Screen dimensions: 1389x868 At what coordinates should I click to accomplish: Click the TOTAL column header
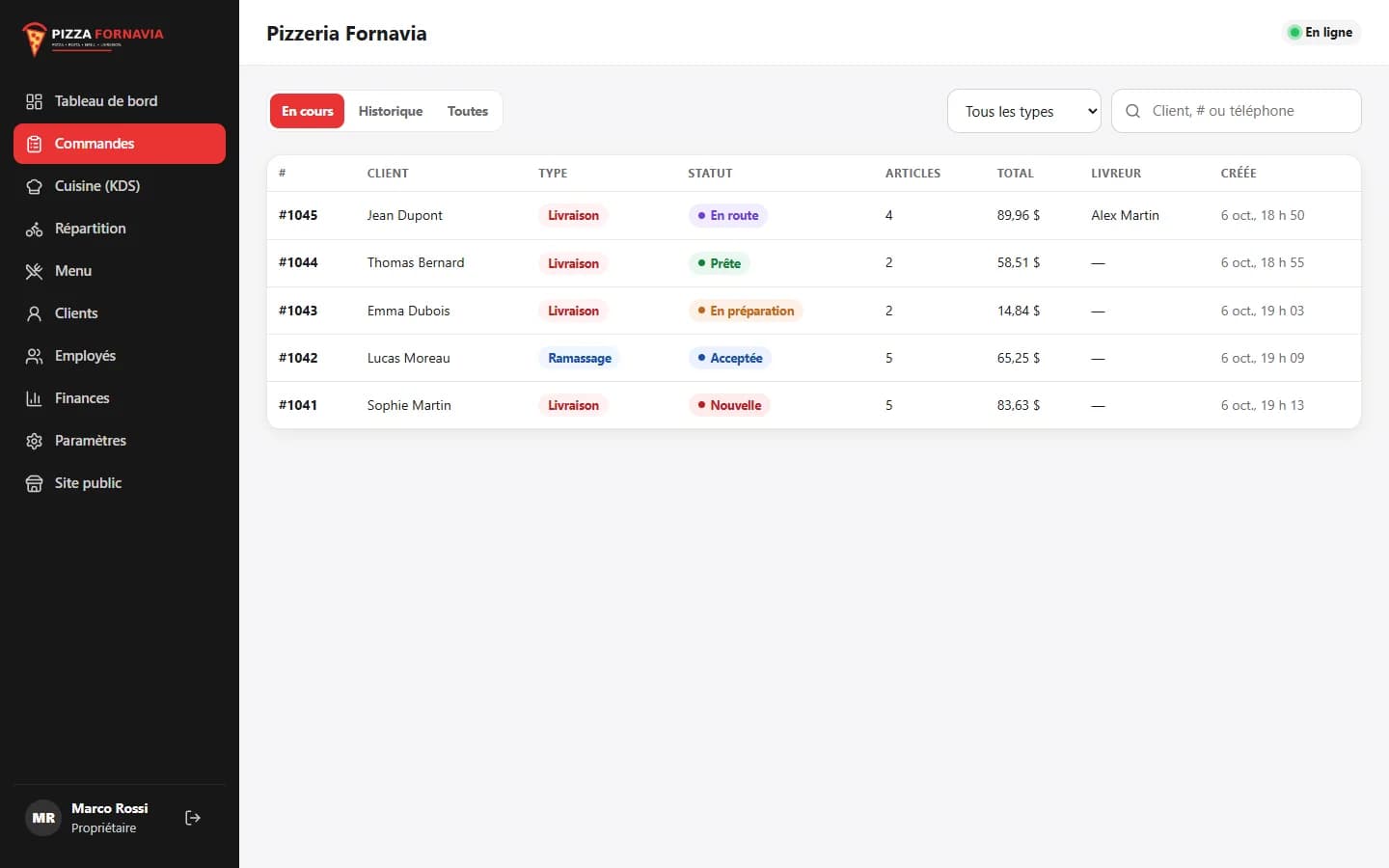click(x=1015, y=174)
